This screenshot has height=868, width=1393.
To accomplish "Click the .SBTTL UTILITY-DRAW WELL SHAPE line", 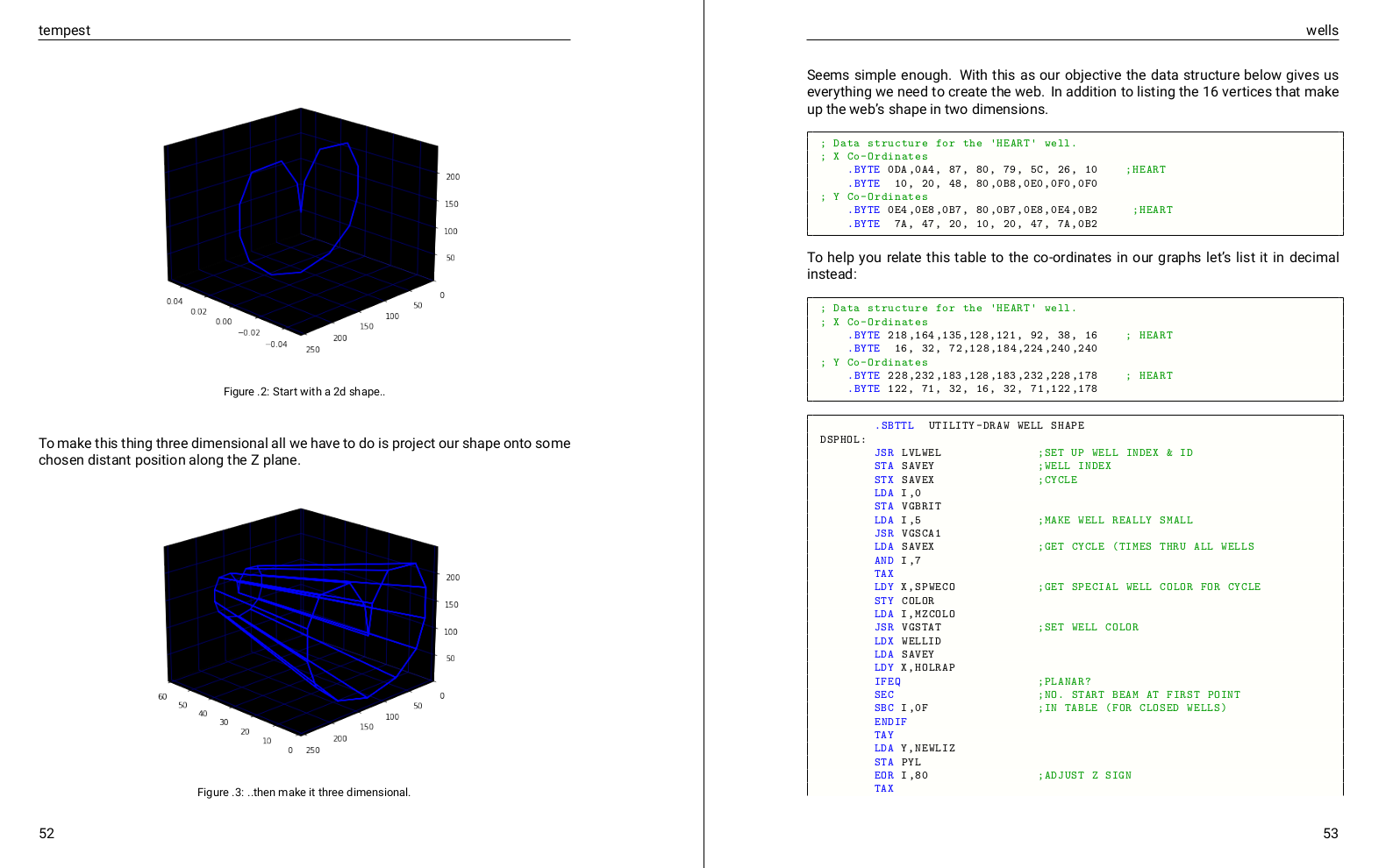I will point(979,426).
